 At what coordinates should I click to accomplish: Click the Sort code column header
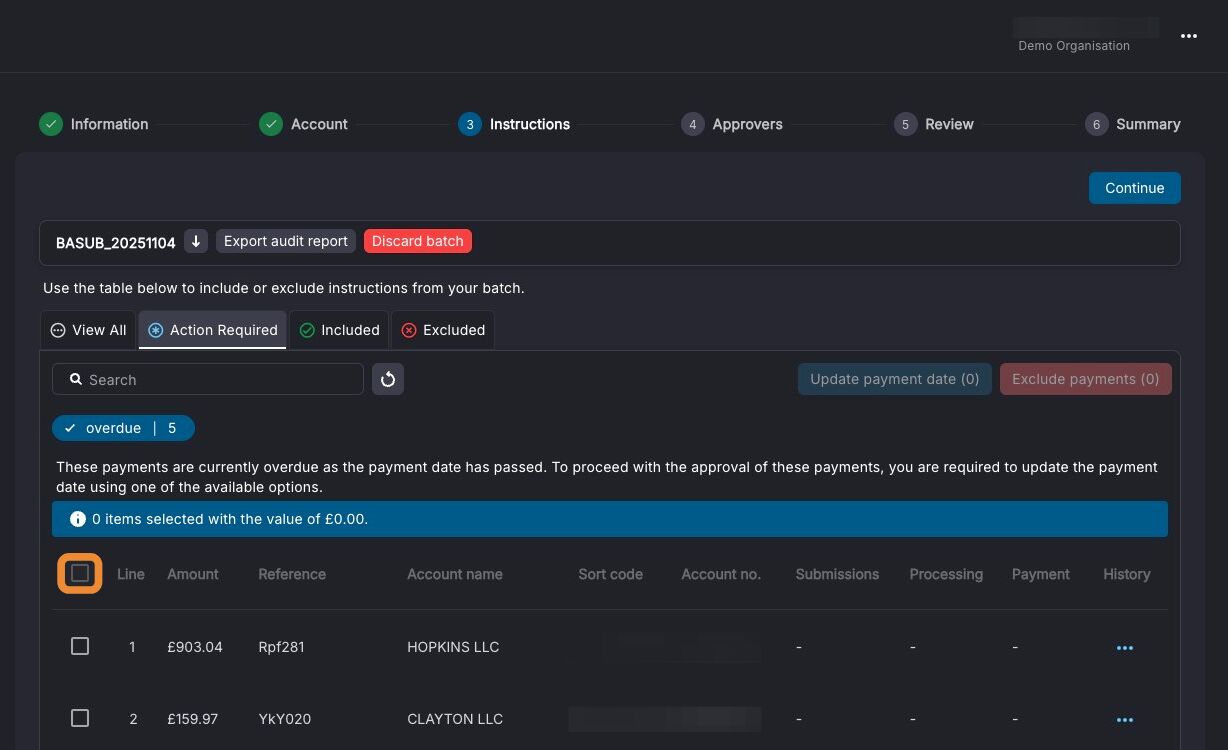tap(610, 574)
